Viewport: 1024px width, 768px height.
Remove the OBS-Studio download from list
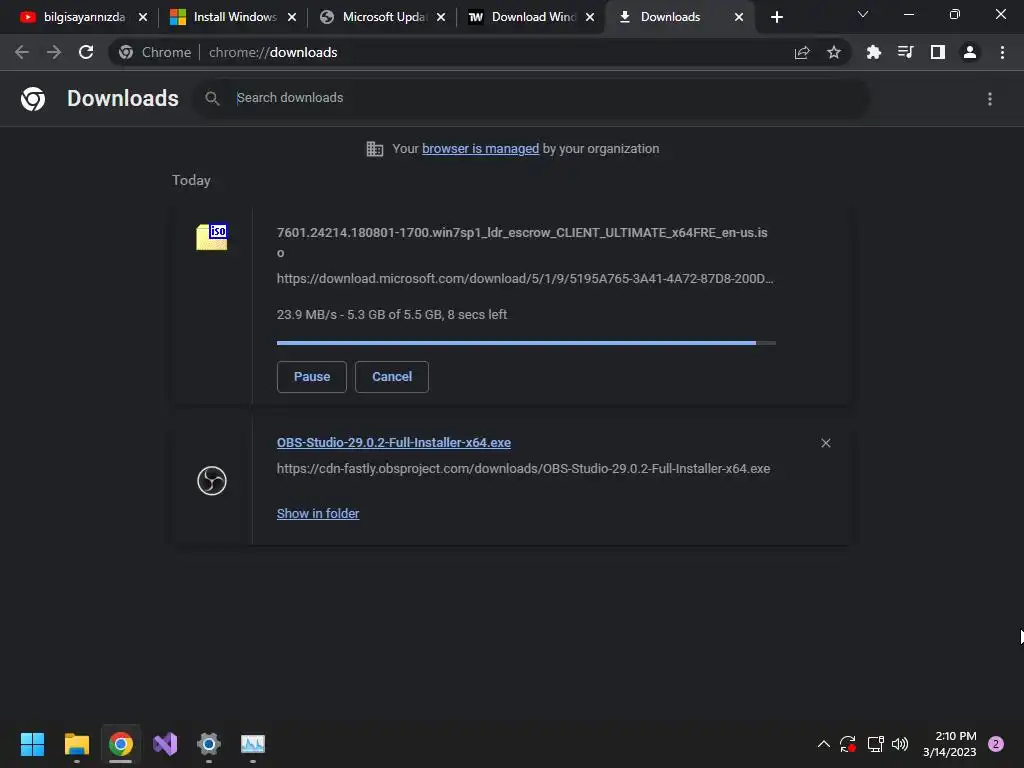click(x=826, y=443)
